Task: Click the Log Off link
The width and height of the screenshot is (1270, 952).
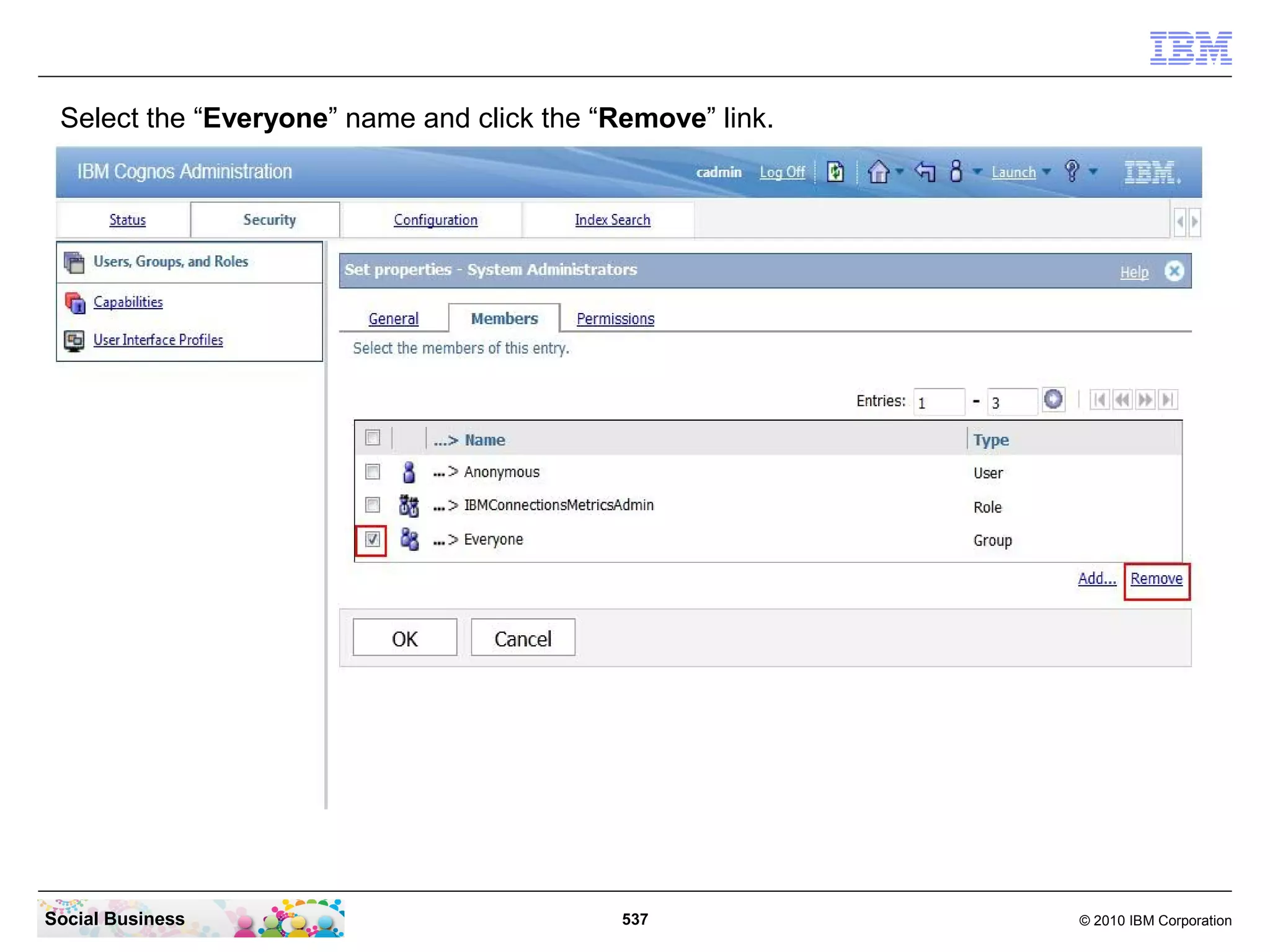Action: (782, 172)
